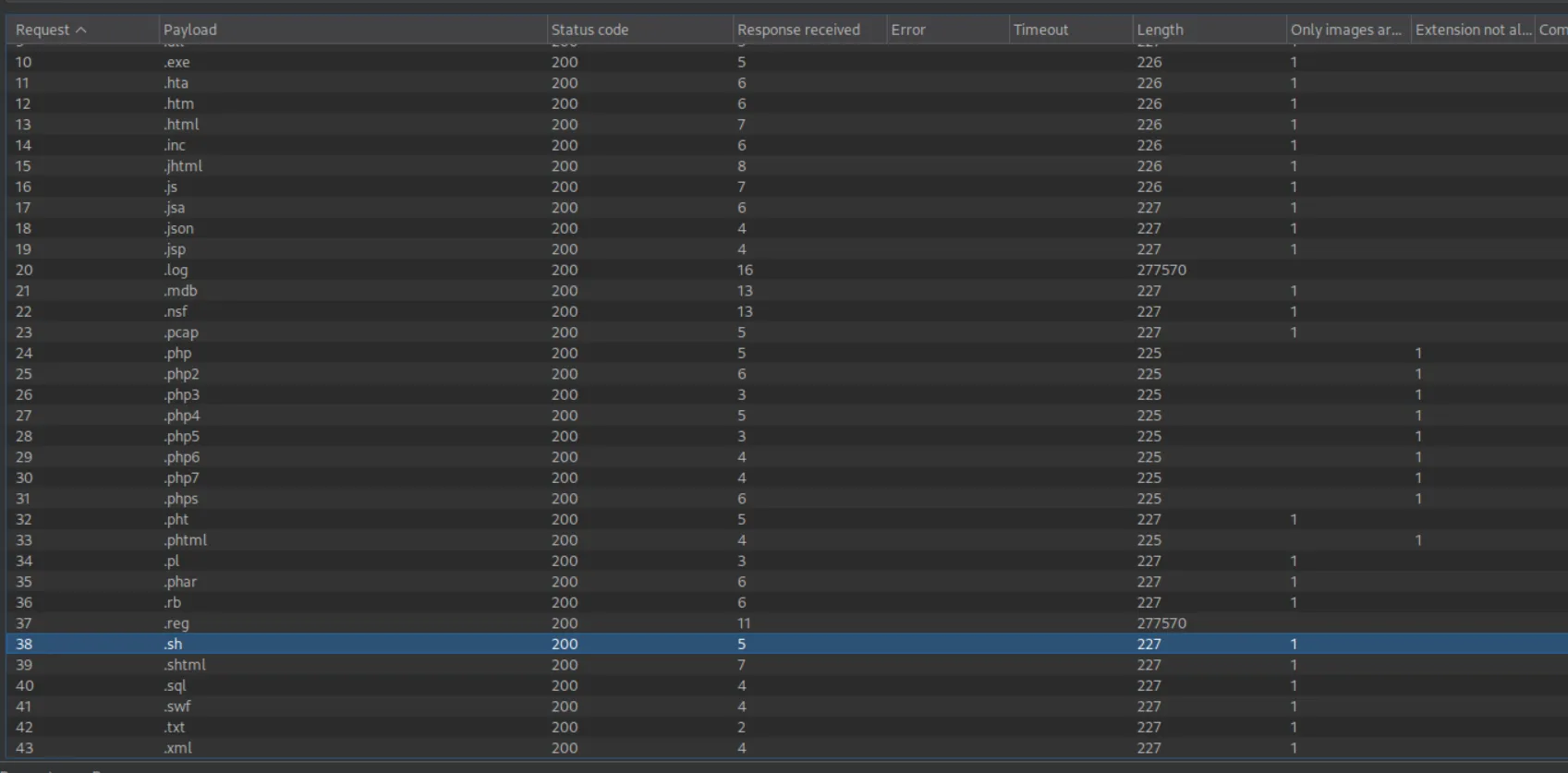Click length 277570 in request 37 row
The height and width of the screenshot is (773, 1568).
(x=1161, y=623)
